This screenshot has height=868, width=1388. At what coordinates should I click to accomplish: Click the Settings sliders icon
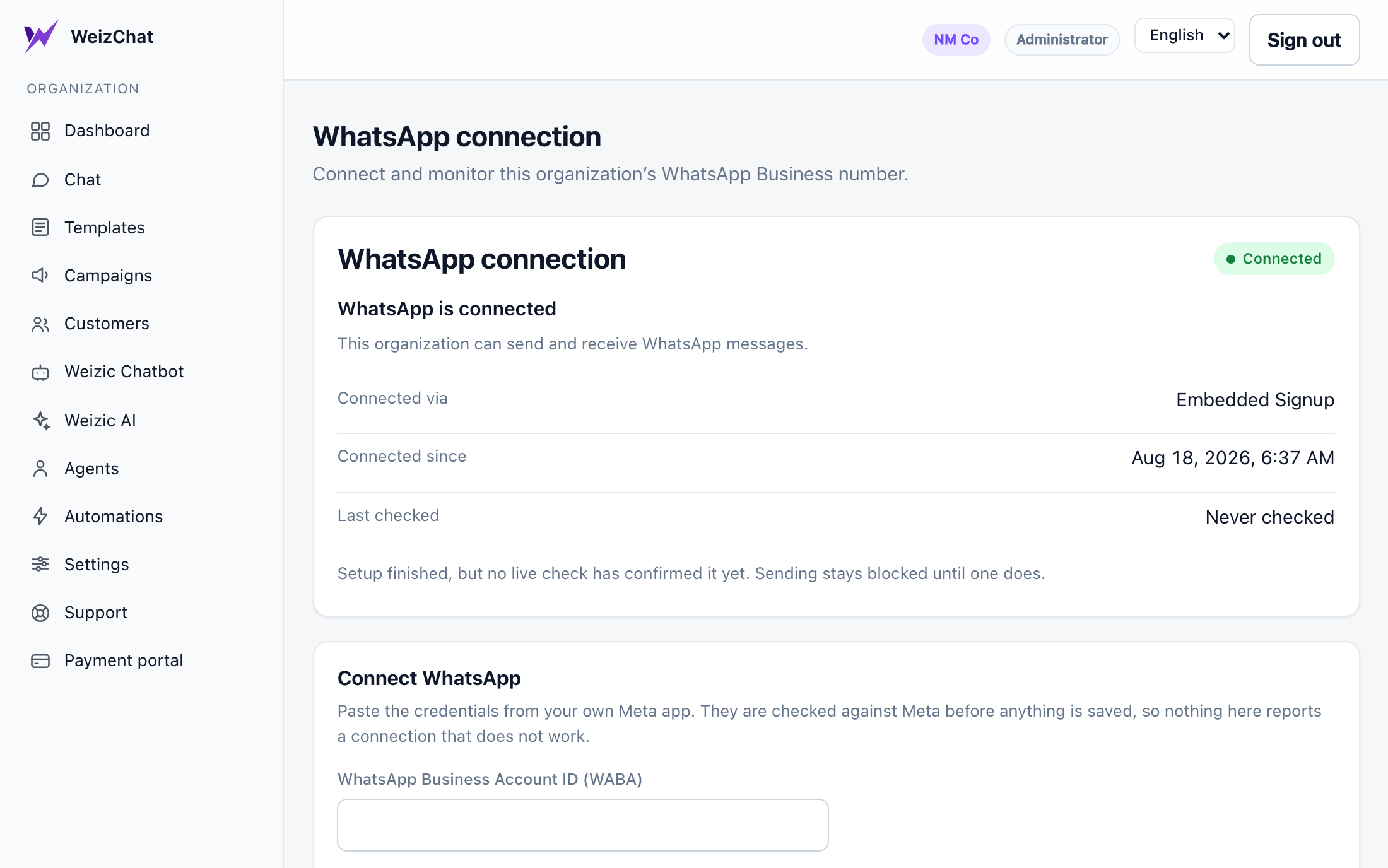pyautogui.click(x=40, y=564)
